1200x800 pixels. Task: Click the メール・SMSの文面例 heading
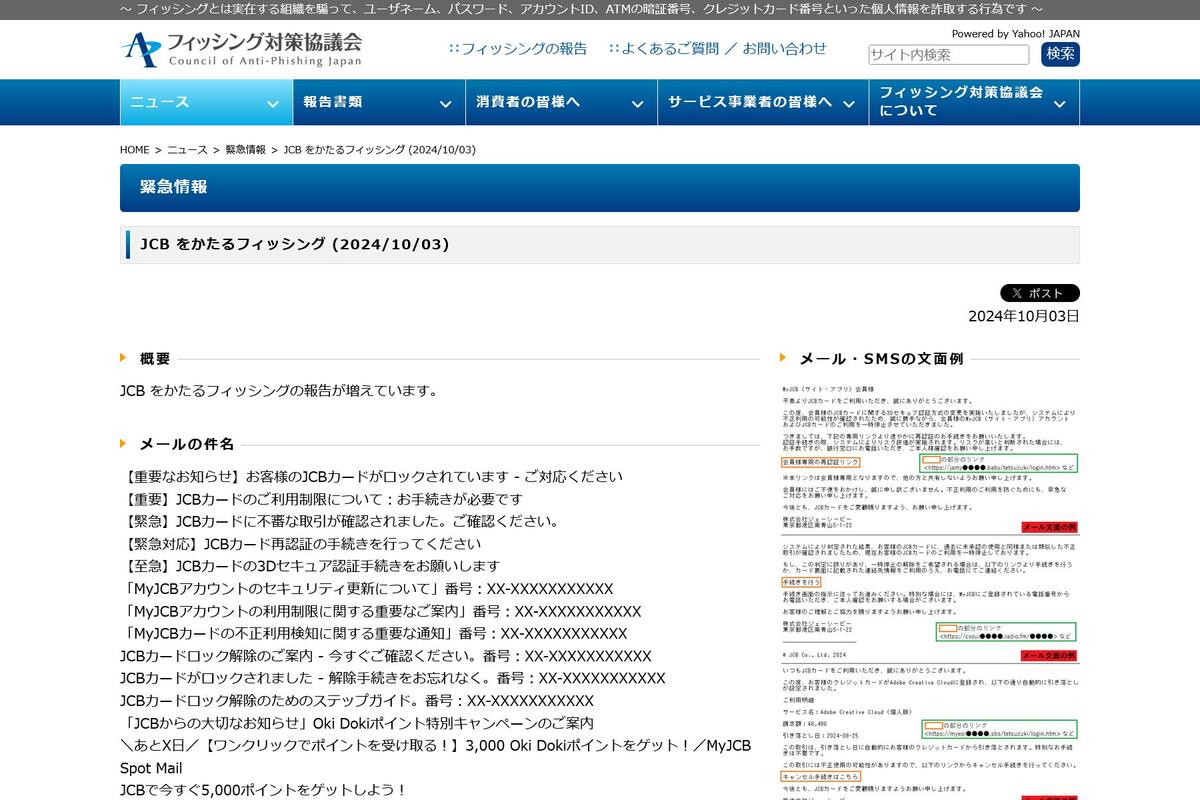[x=881, y=358]
